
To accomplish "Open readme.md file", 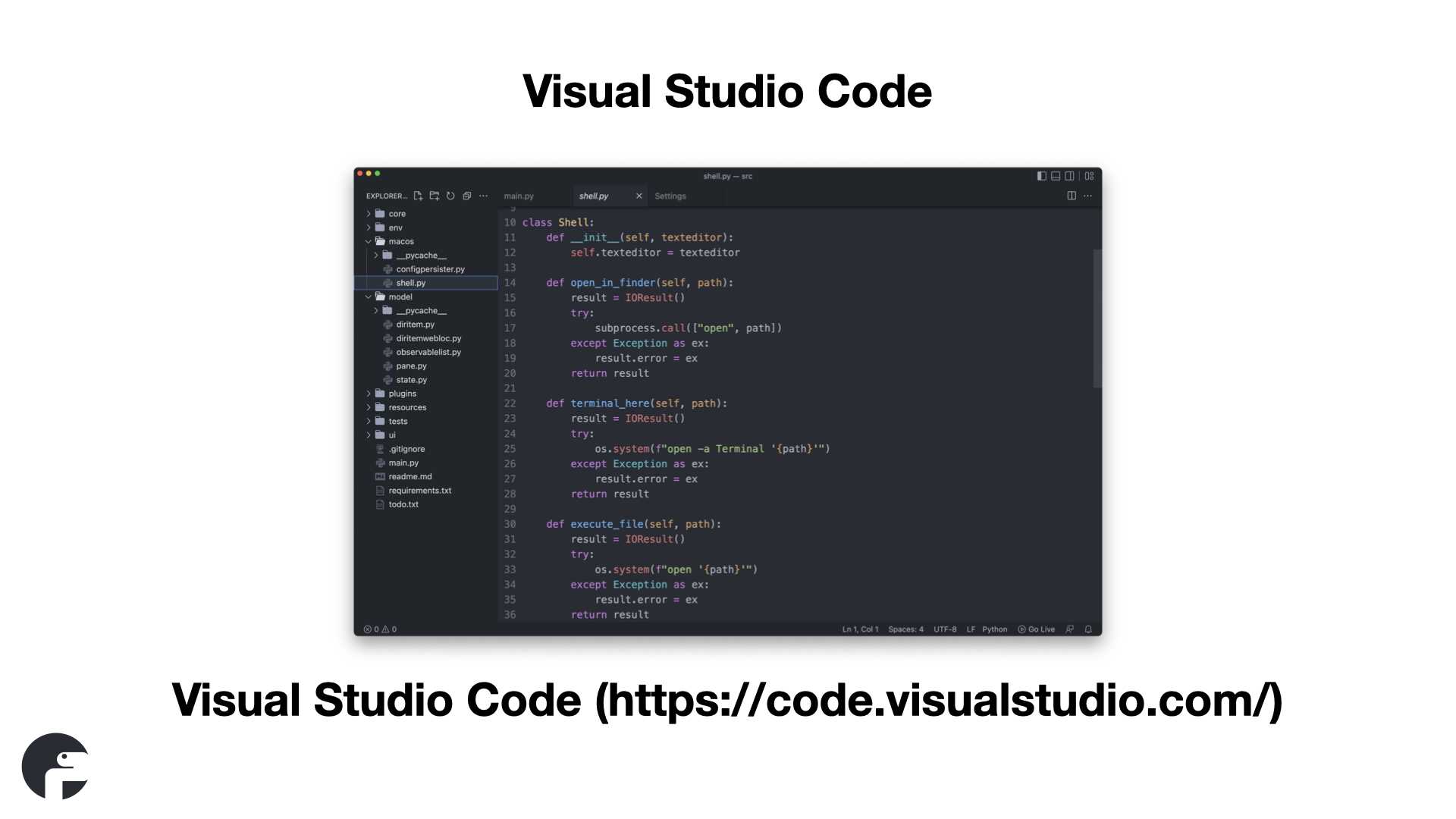I will tap(425, 476).
